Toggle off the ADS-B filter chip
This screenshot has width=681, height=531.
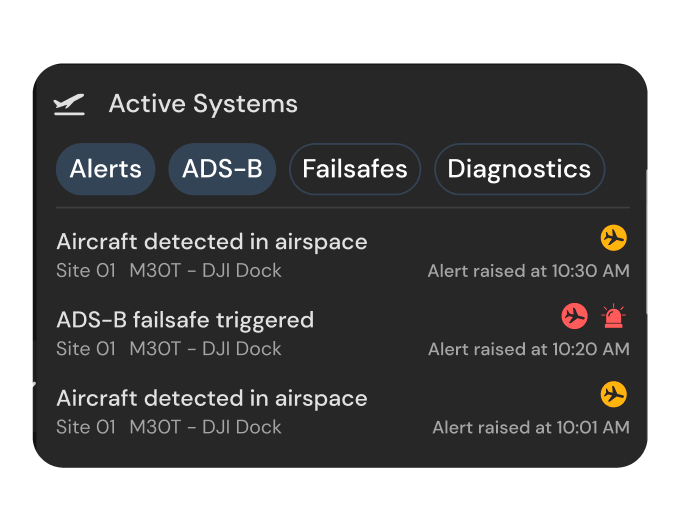pos(222,169)
